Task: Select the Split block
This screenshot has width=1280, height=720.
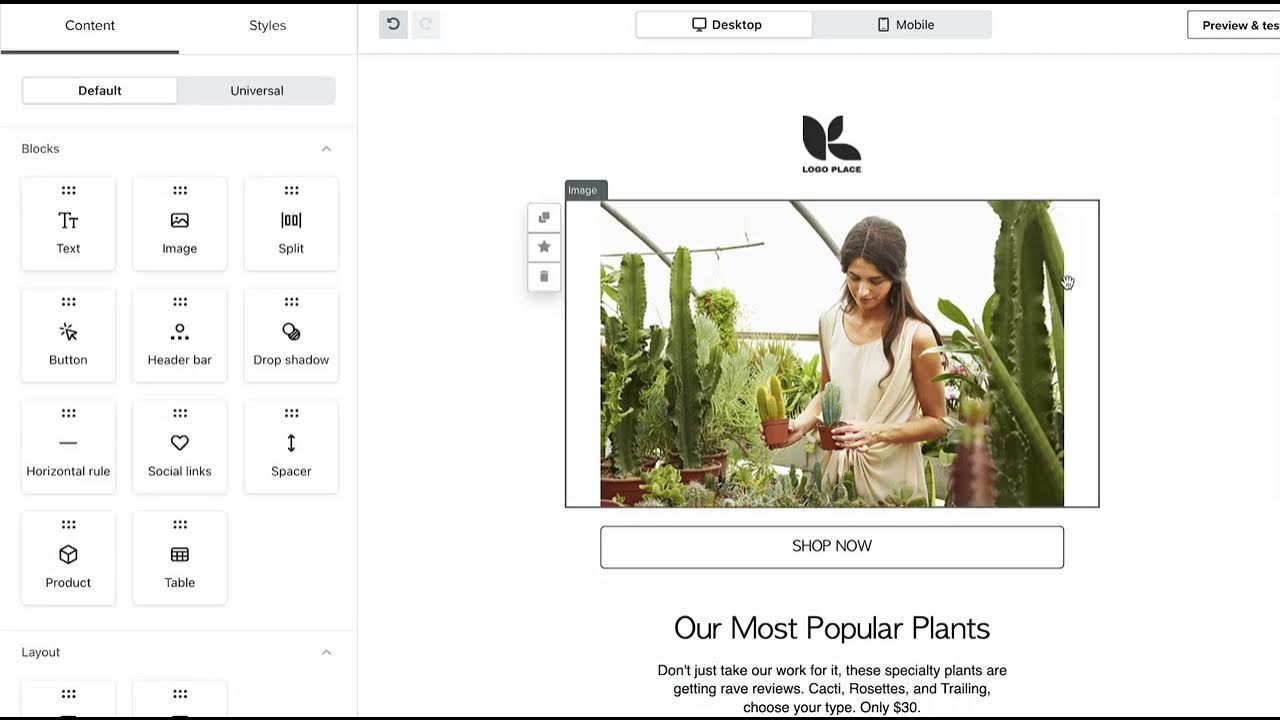Action: (291, 224)
